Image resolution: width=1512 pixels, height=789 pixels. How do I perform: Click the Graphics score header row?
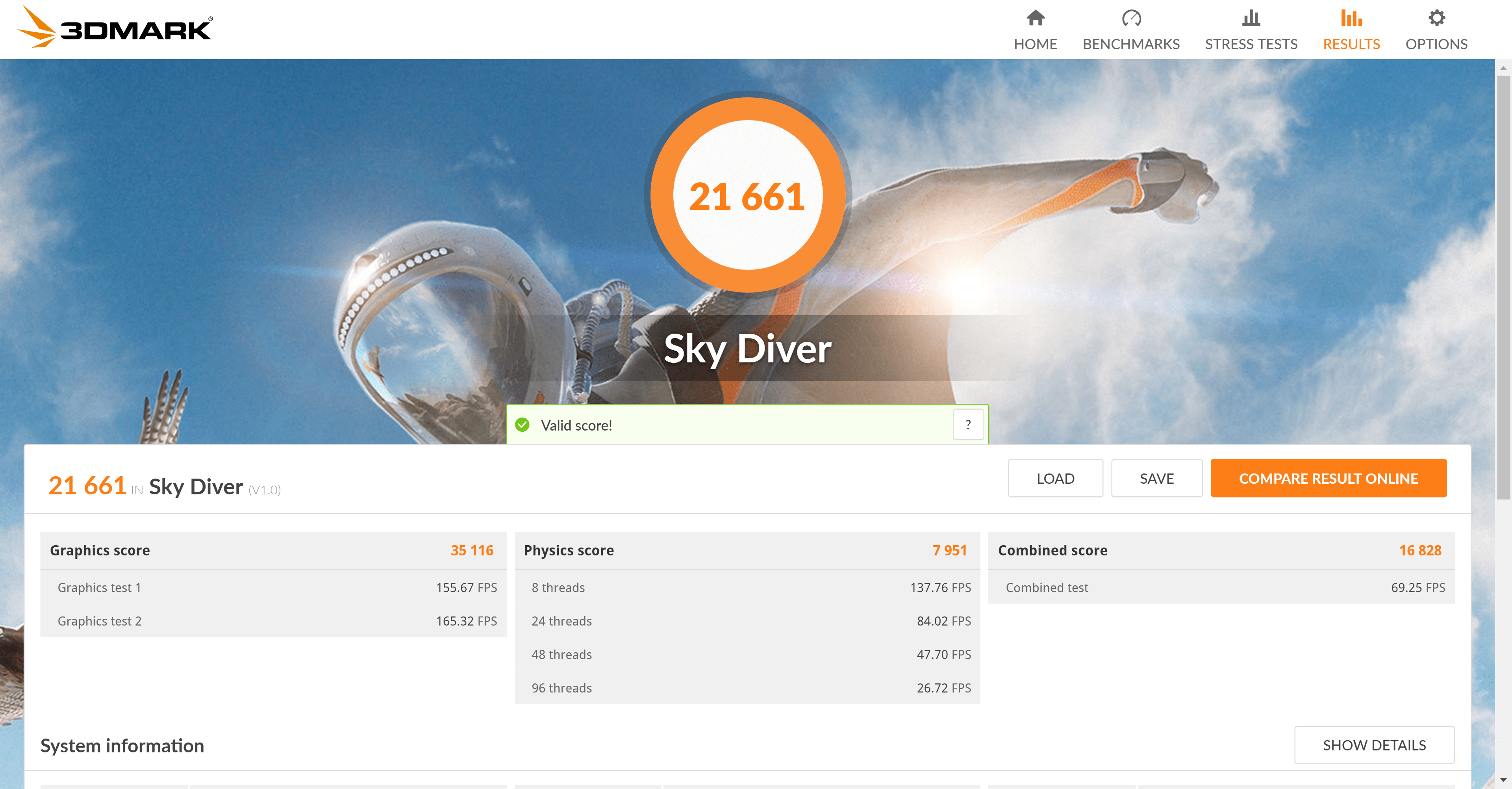tap(273, 550)
